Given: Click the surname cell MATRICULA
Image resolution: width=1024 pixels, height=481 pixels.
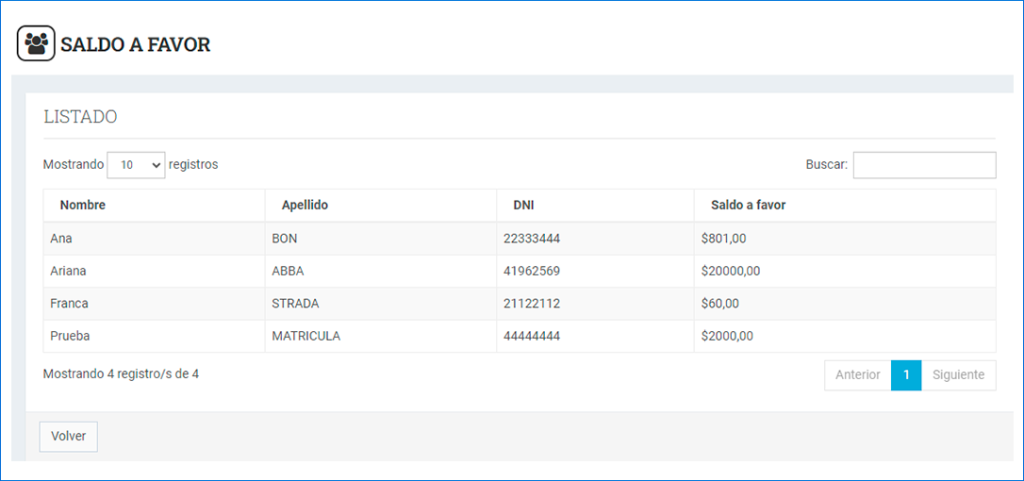Looking at the screenshot, I should pos(306,336).
